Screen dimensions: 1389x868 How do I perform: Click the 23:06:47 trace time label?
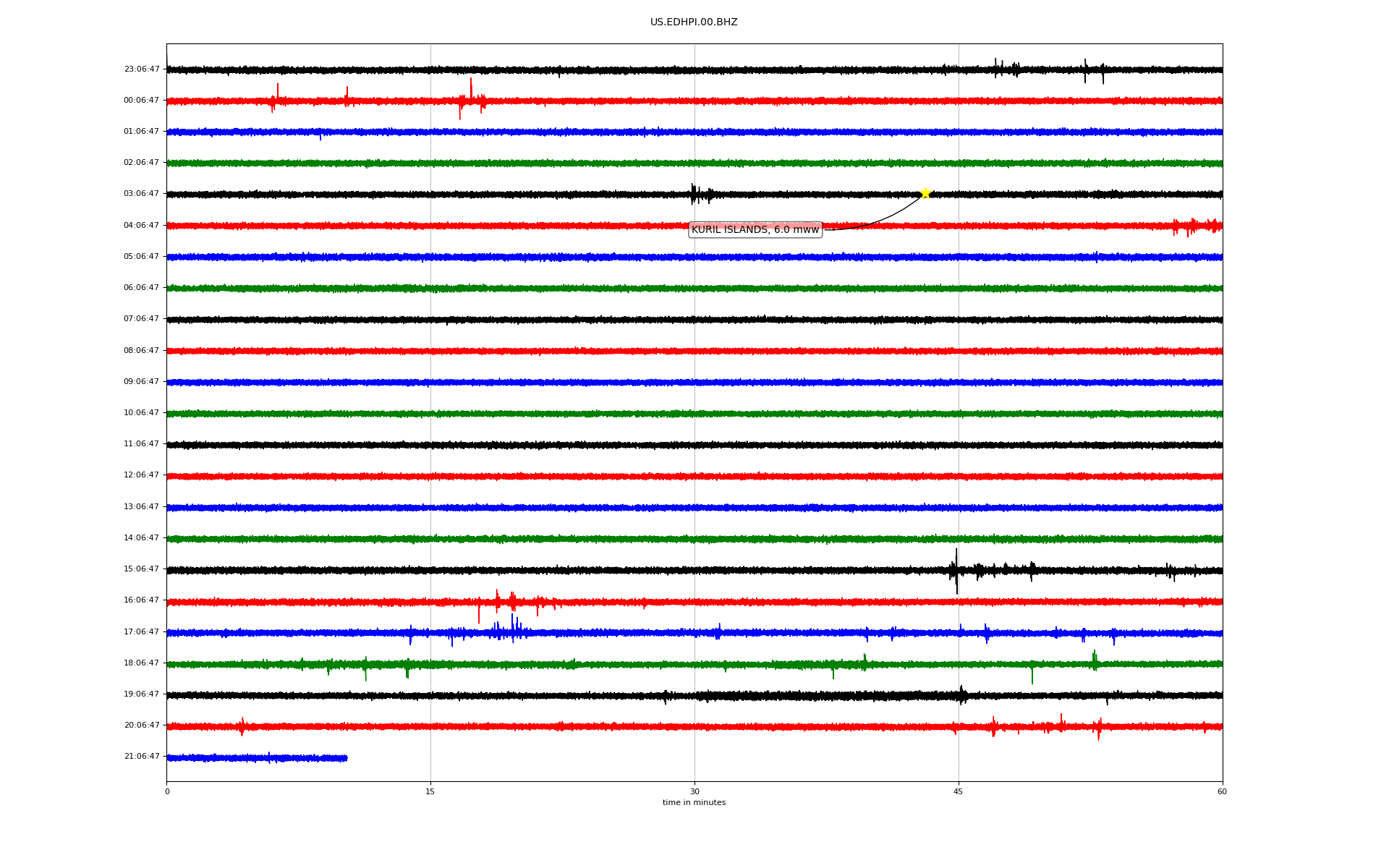(142, 69)
